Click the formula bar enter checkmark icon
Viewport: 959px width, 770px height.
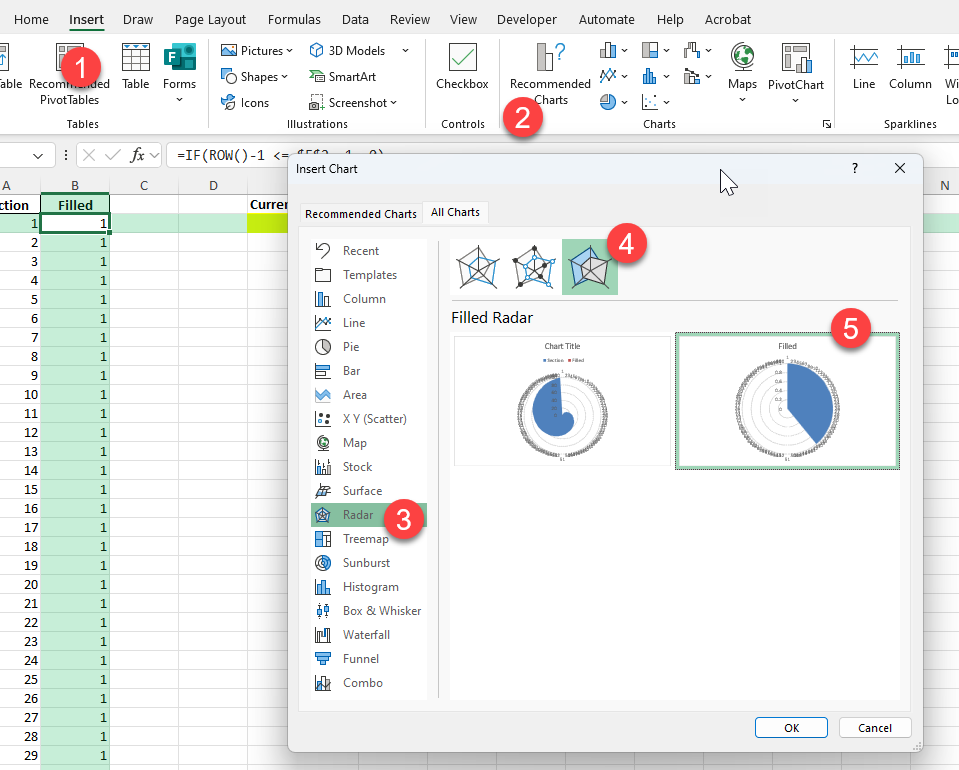(113, 155)
